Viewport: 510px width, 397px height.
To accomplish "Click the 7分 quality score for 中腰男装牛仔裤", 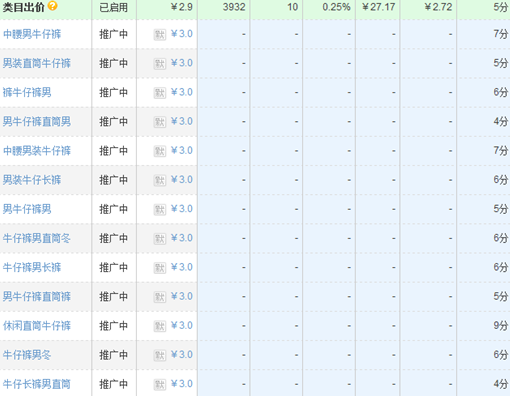I will pos(501,151).
